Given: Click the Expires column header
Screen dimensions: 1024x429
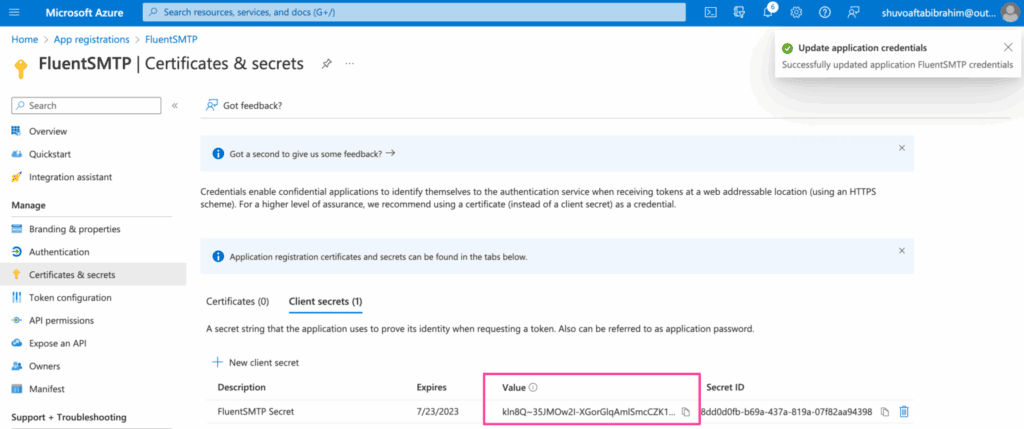Looking at the screenshot, I should 432,387.
